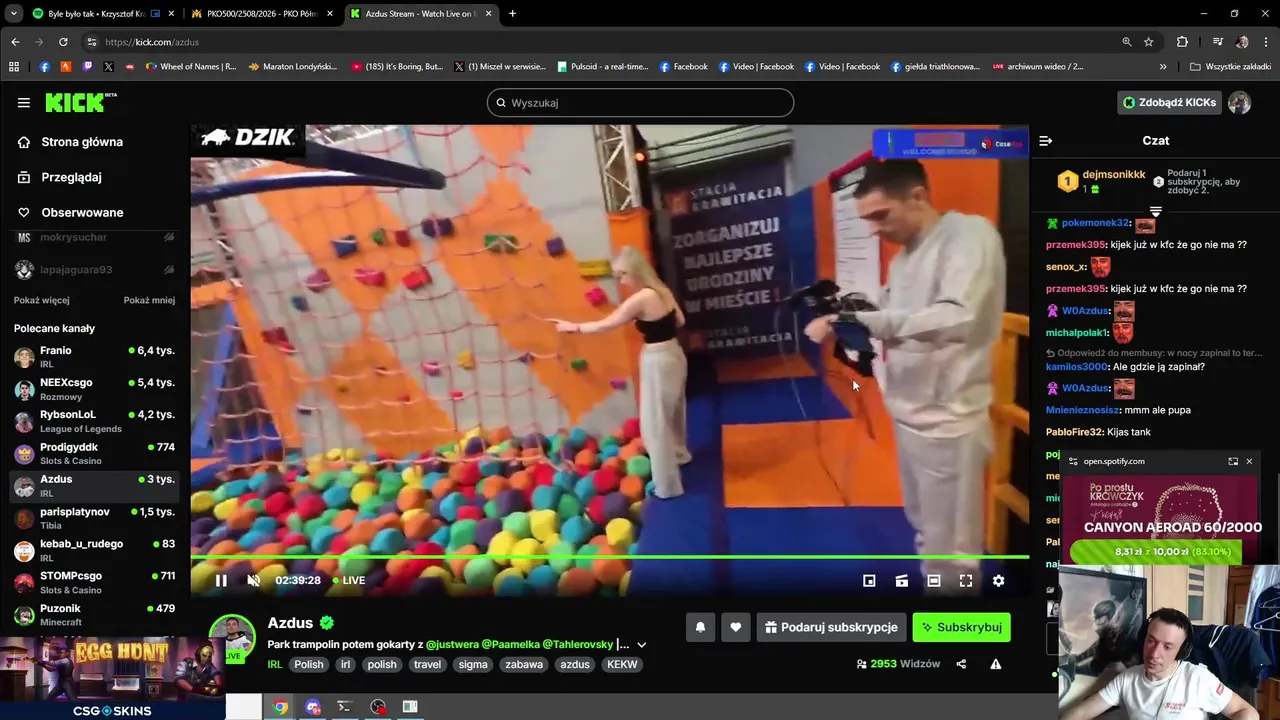The width and height of the screenshot is (1280, 720).
Task: Click the IRL category link
Action: [274, 664]
